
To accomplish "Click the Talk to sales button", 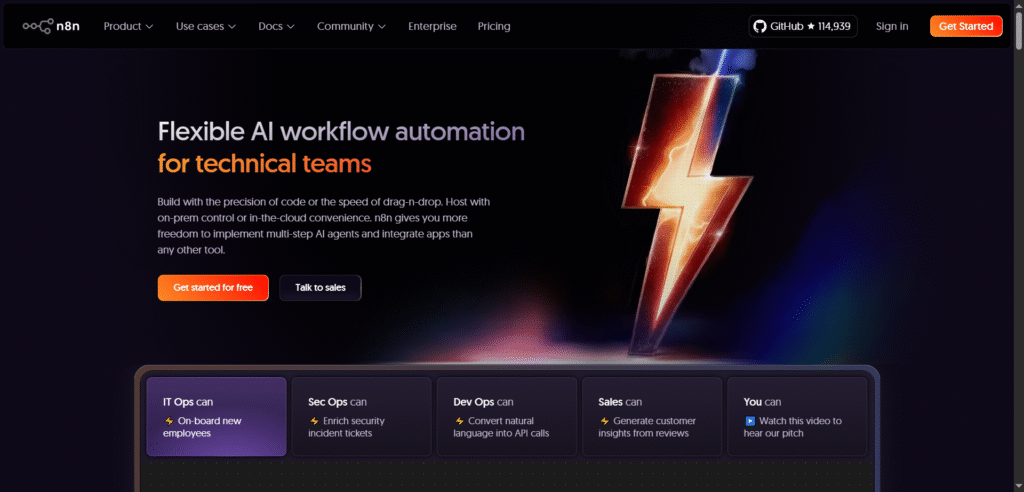I will click(320, 287).
